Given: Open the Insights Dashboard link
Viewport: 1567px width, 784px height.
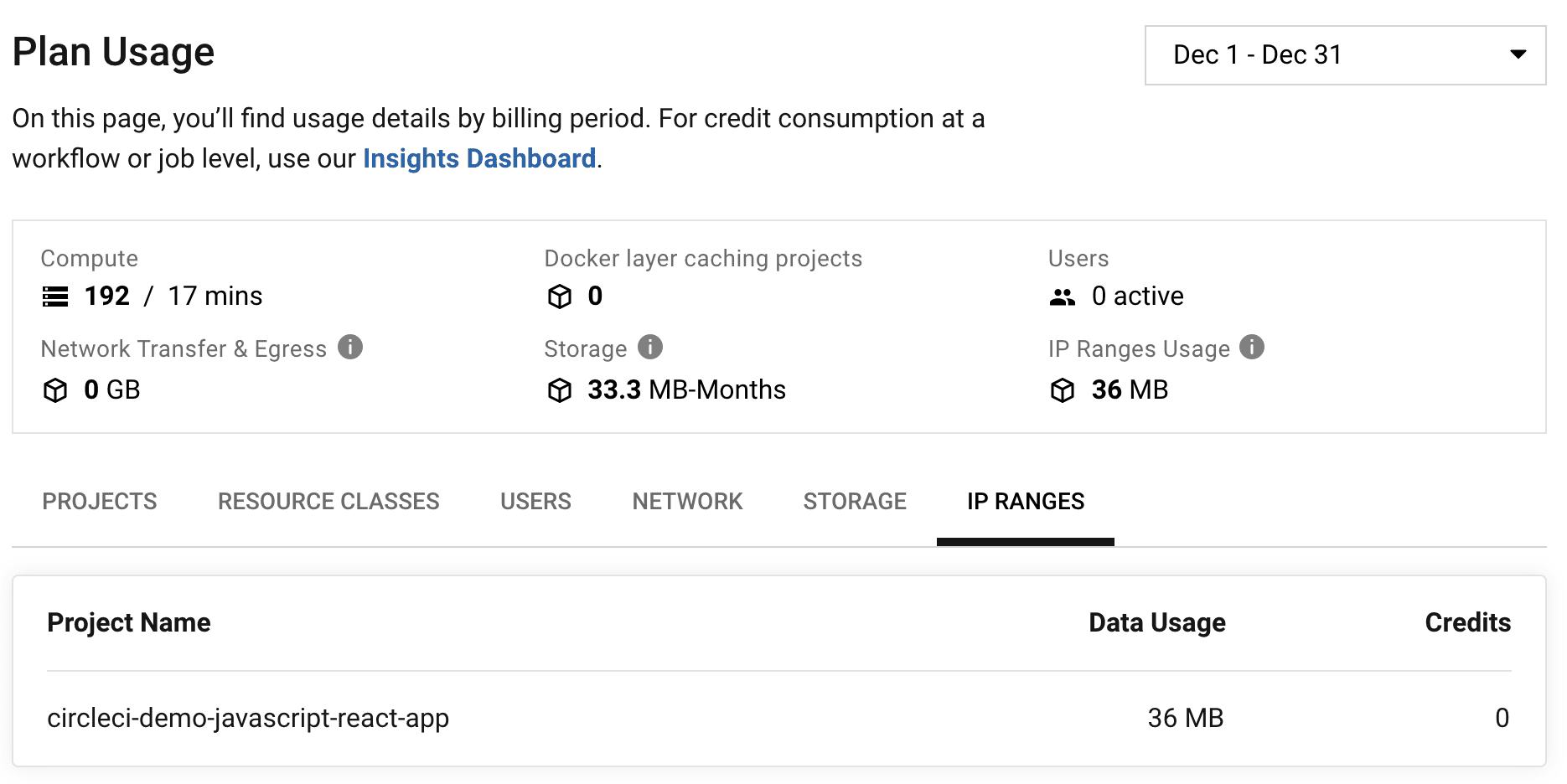Looking at the screenshot, I should (x=479, y=158).
